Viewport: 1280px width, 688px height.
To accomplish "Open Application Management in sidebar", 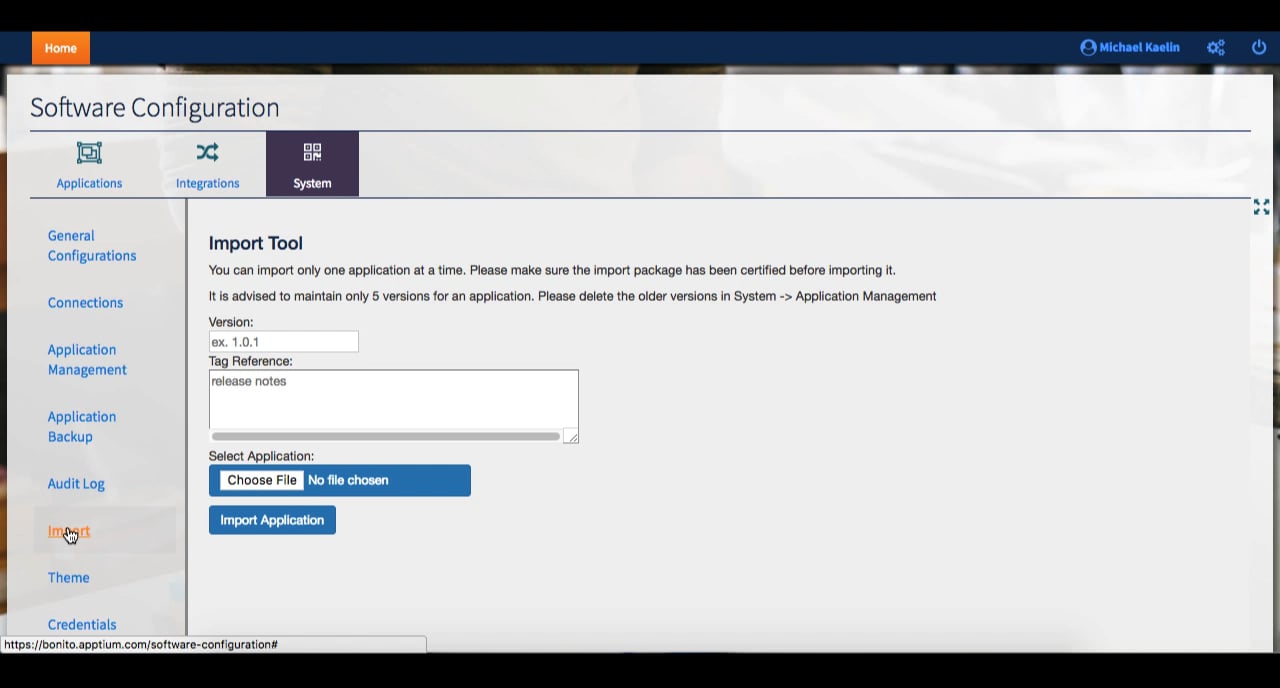I will [87, 360].
